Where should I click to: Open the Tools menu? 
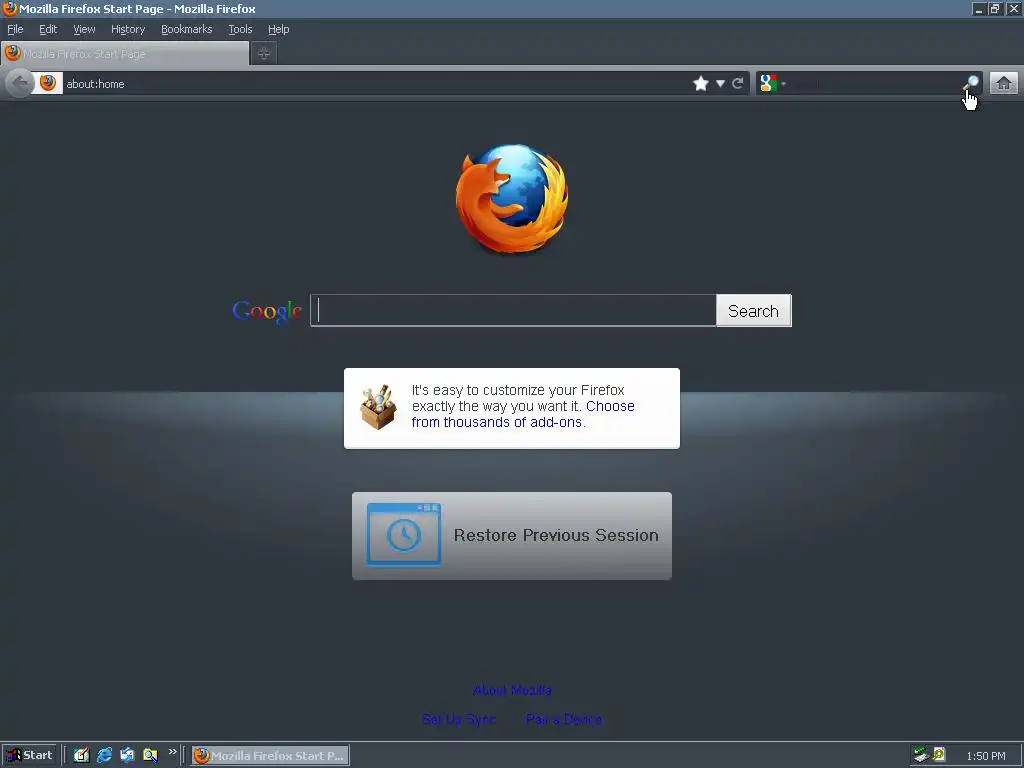pos(240,29)
